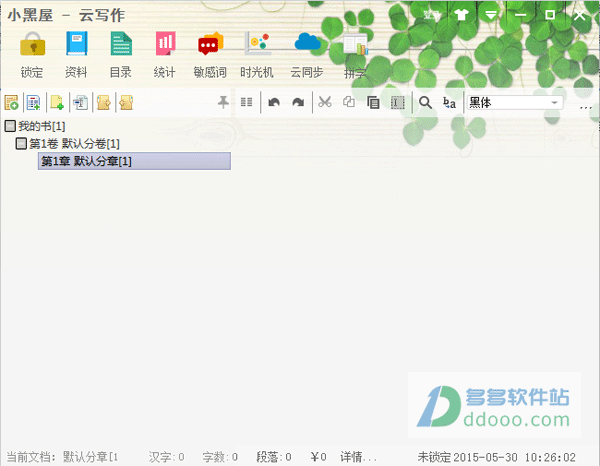Click the rename item toolbar icon
The image size is (600, 466).
(80, 103)
